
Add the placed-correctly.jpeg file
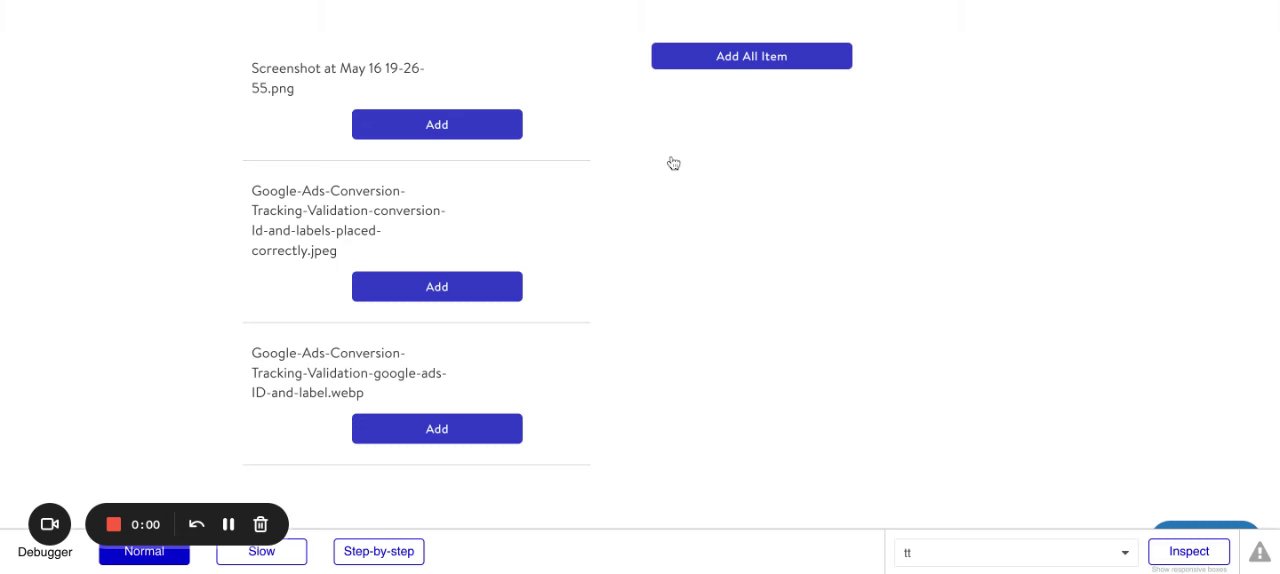(437, 287)
